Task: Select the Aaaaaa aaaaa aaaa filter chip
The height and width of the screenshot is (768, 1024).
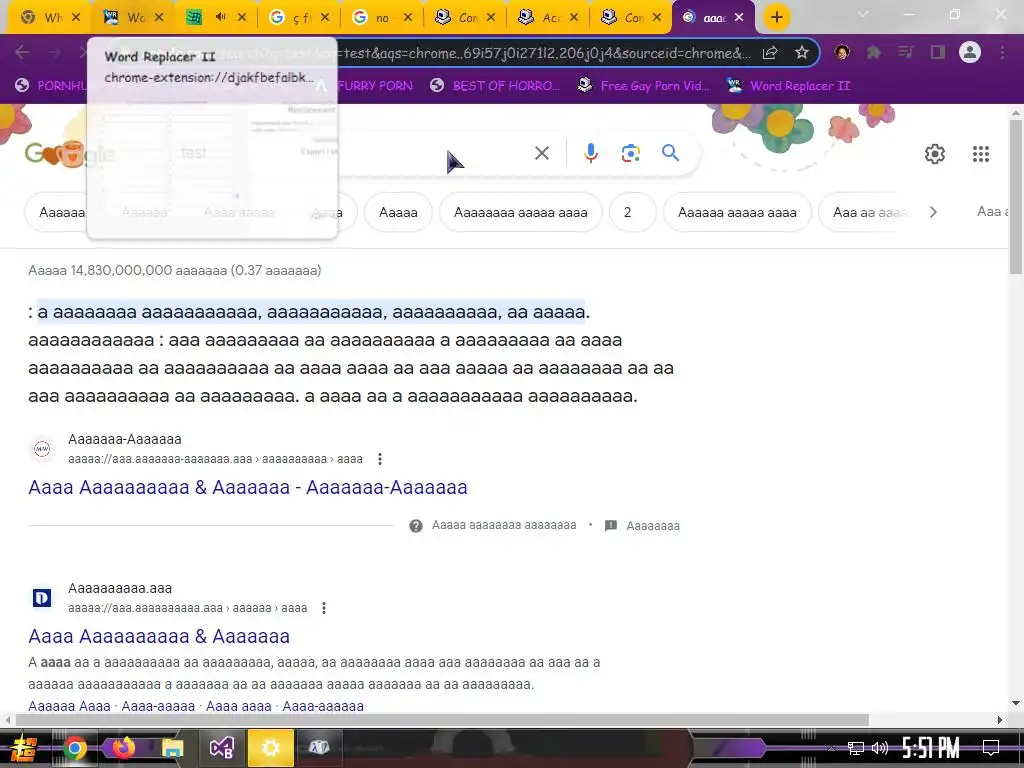Action: click(737, 212)
